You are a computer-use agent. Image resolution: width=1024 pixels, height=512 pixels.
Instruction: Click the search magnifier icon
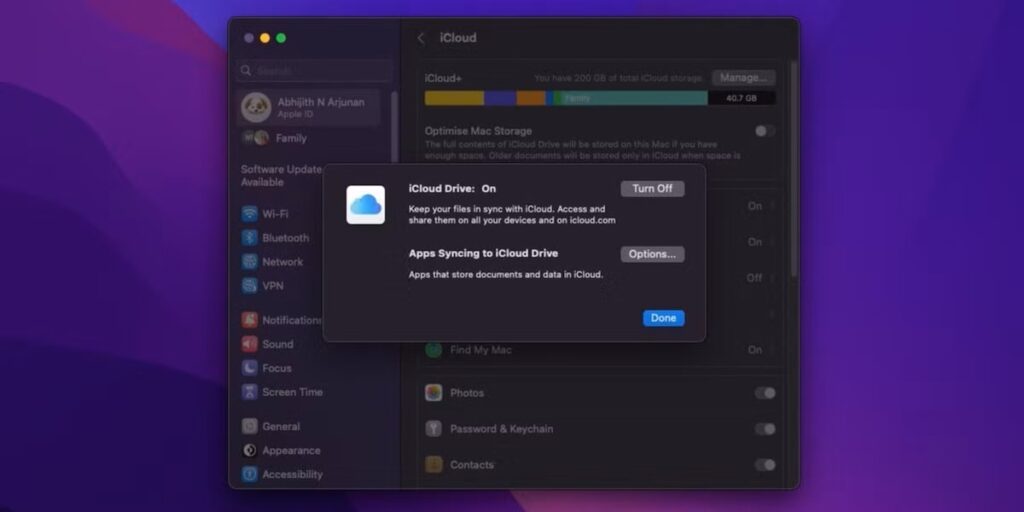(x=246, y=71)
